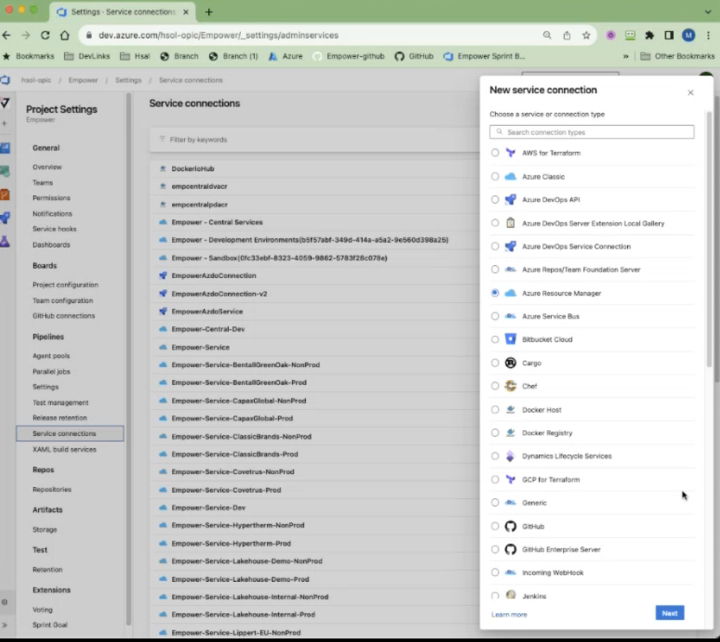Select Azure Resource Manager radio button
720x642 pixels.
point(495,293)
